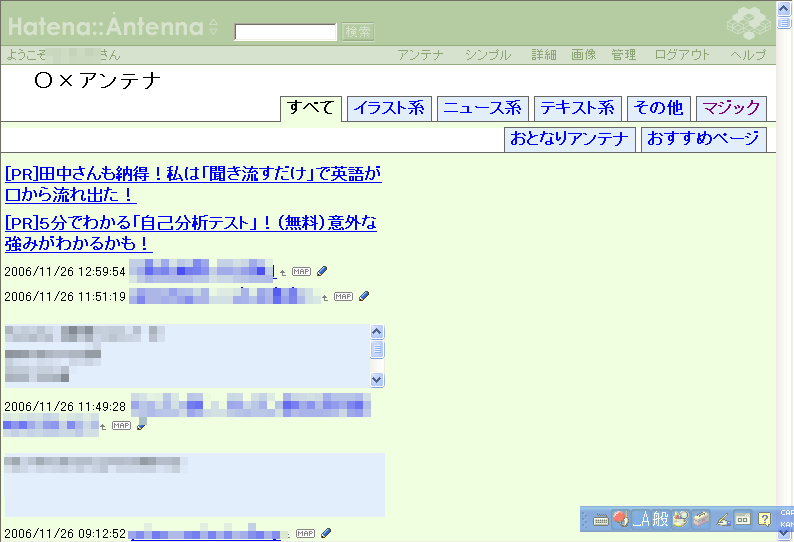Expand language bar options arrow
794x542 pixels.
(785, 531)
